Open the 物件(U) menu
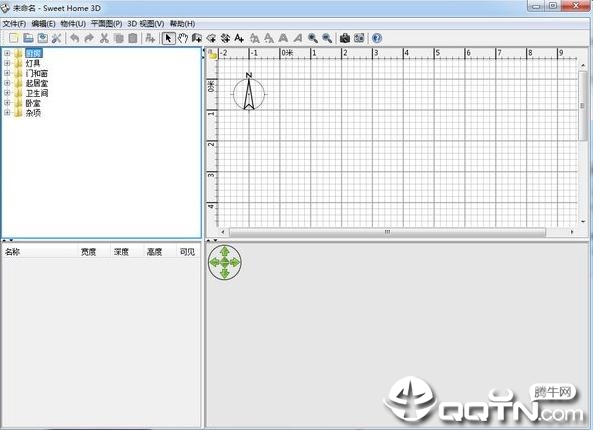The width and height of the screenshot is (593, 430). coord(73,23)
